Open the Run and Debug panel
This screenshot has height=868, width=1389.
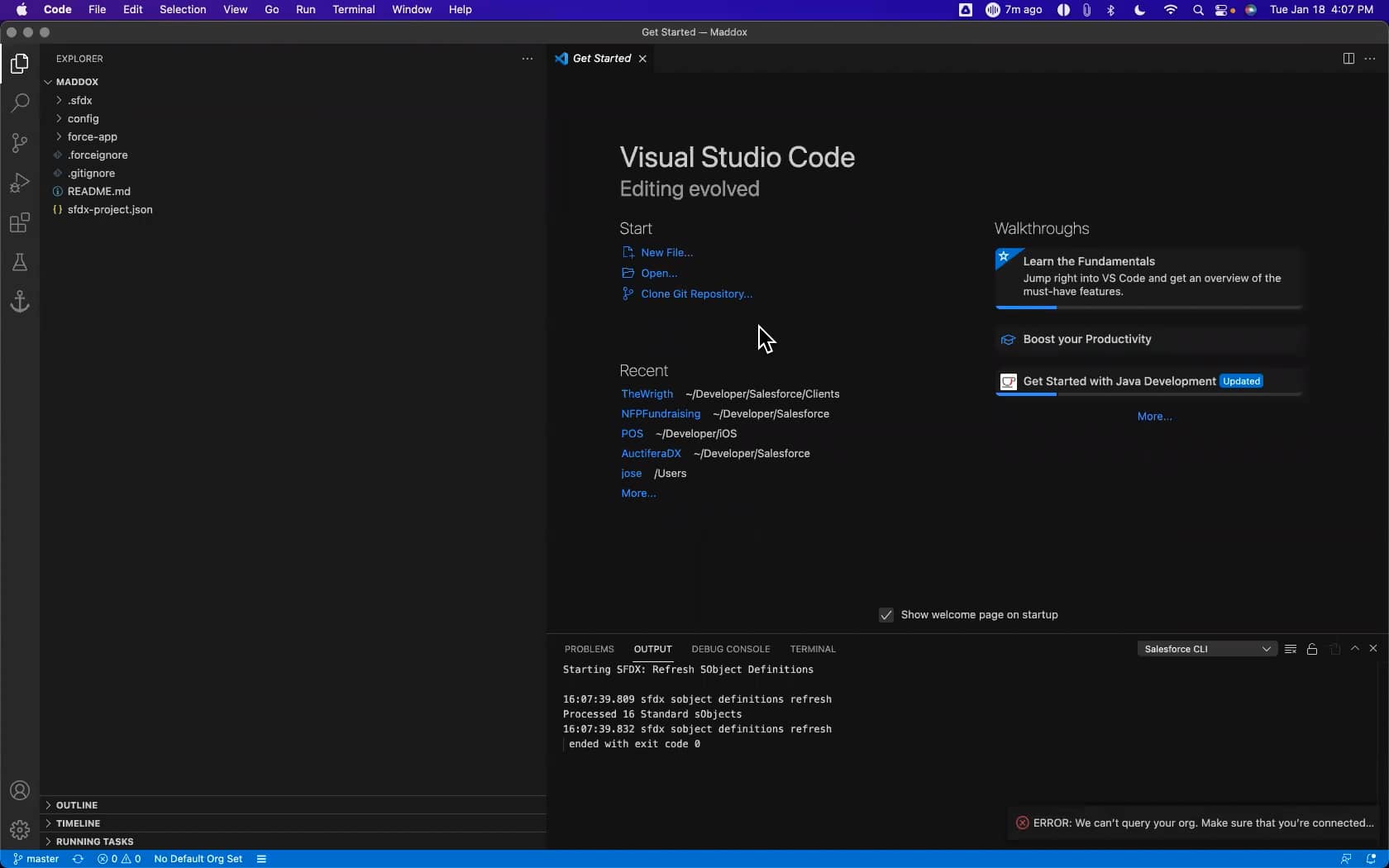point(19,183)
